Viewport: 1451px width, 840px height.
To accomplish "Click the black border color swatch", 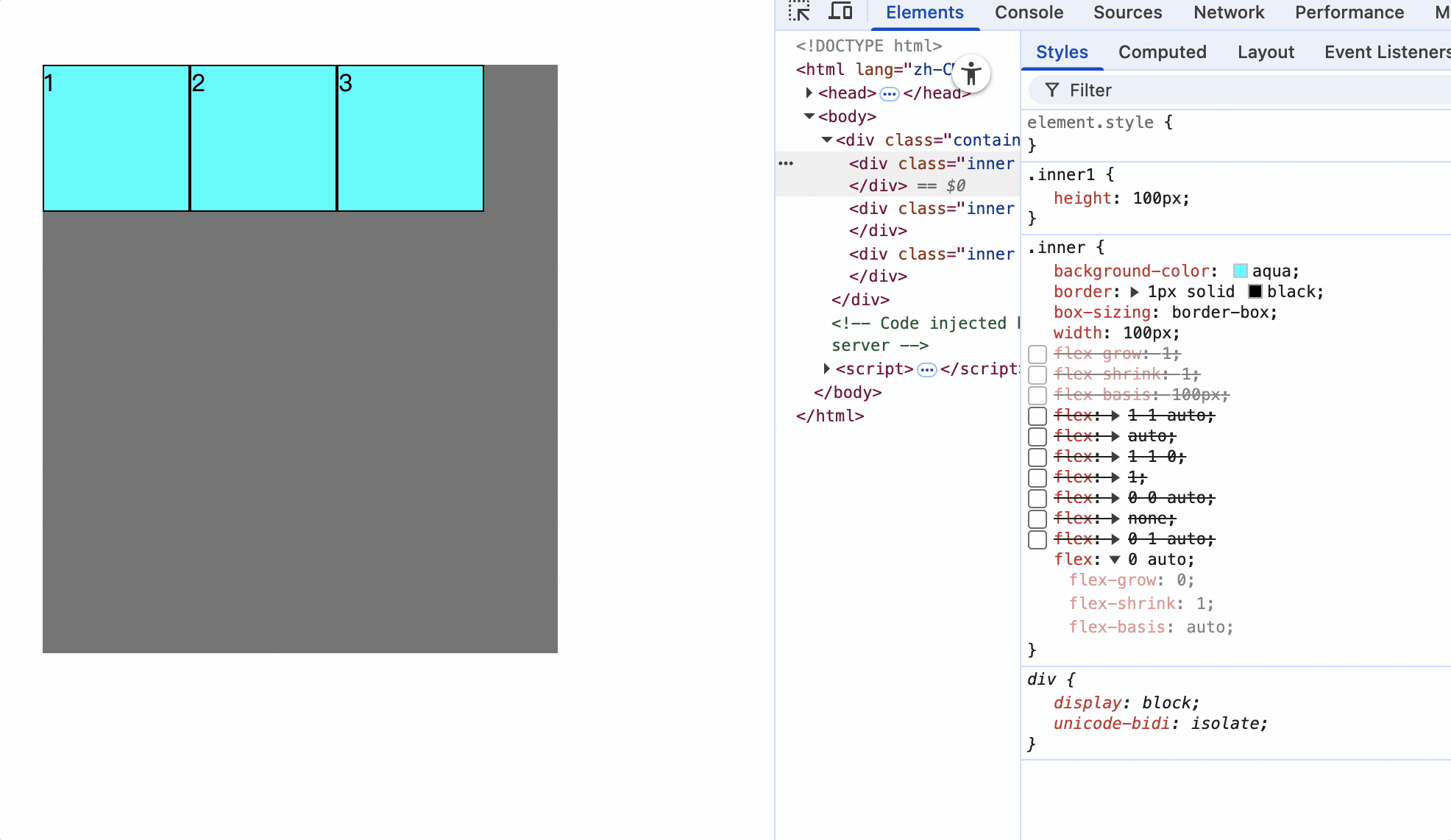I will click(x=1255, y=291).
